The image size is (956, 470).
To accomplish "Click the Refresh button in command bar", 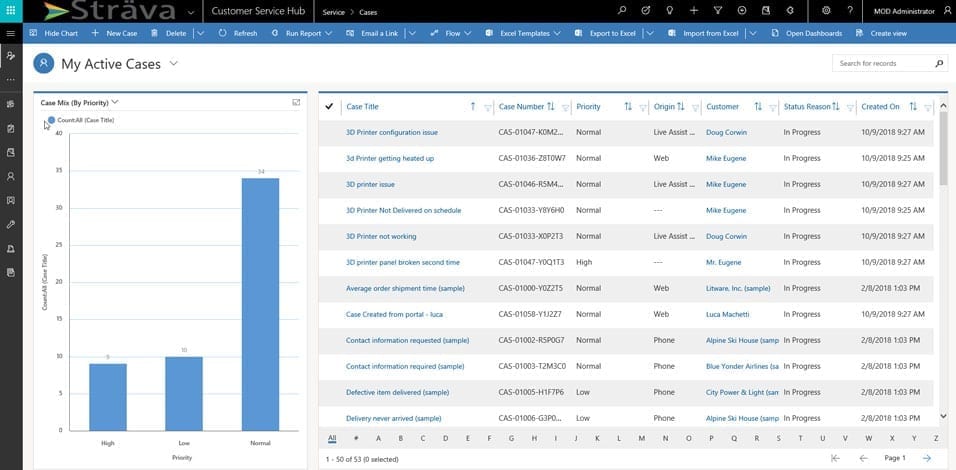I will pos(238,33).
